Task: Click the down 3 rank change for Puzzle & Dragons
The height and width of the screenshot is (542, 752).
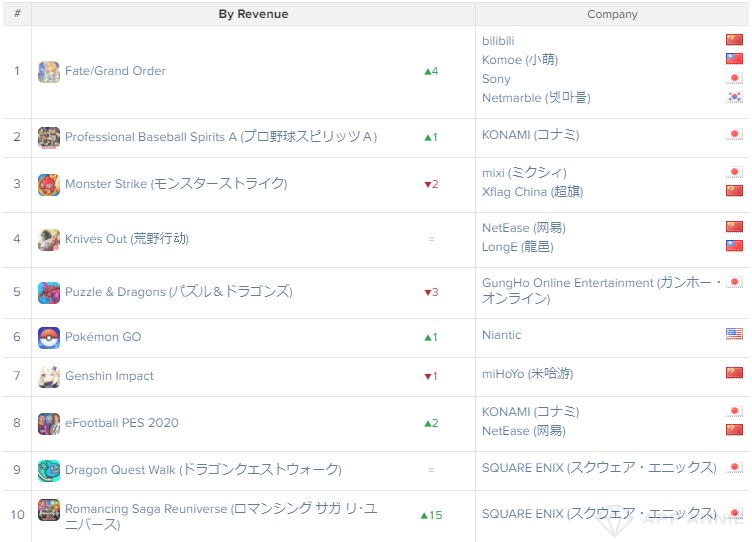Action: [x=431, y=292]
